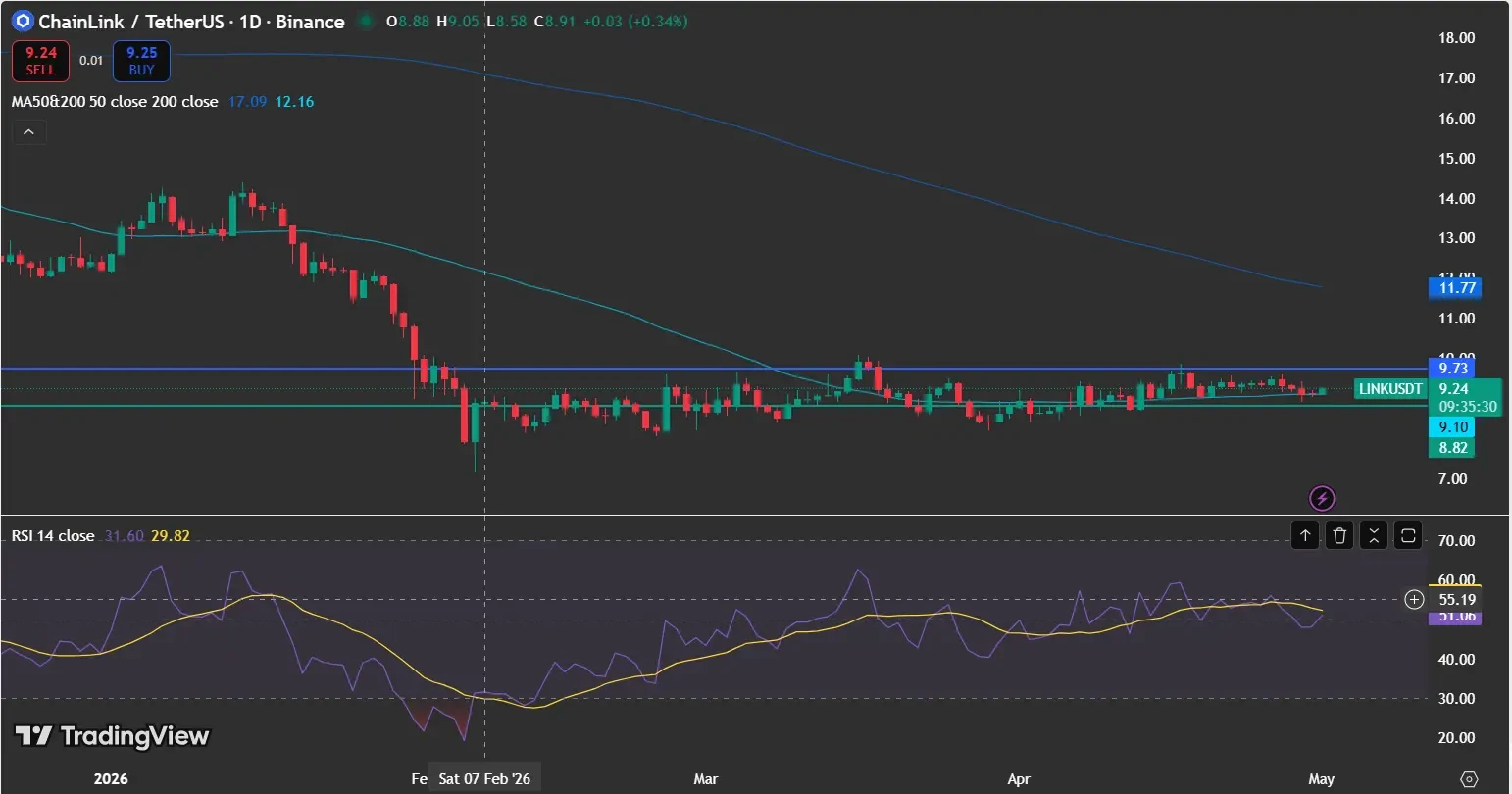Click the 9.25 BUY button
This screenshot has height=794, width=1512.
[141, 61]
